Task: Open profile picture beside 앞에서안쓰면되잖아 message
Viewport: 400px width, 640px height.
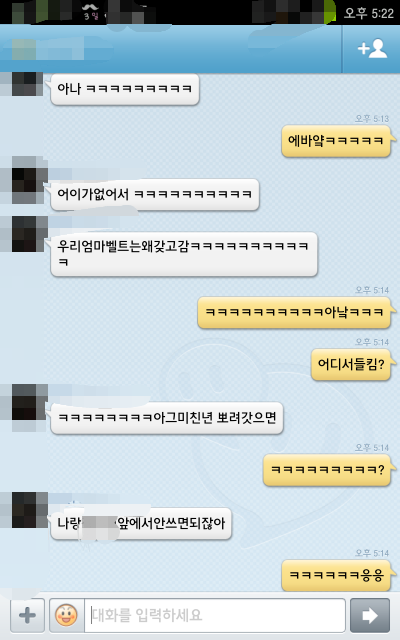Action: coord(30,510)
